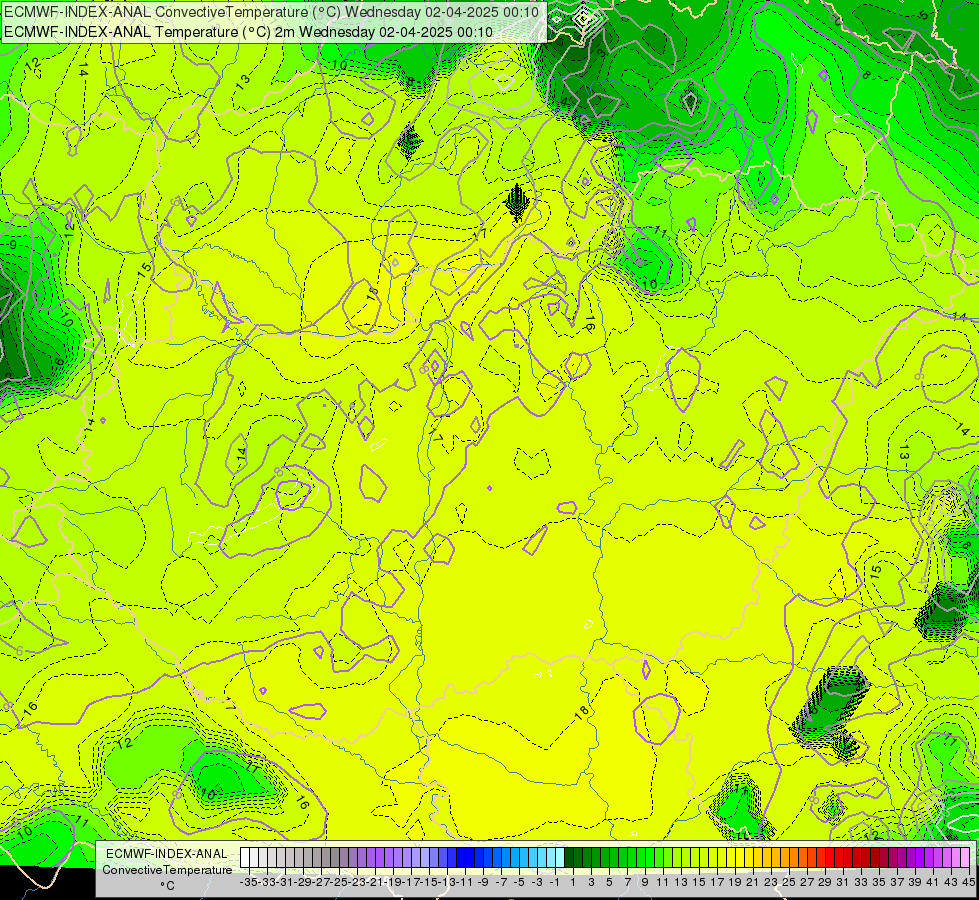The width and height of the screenshot is (979, 900).
Task: Click the 25 value on the color scale
Action: coord(789,882)
